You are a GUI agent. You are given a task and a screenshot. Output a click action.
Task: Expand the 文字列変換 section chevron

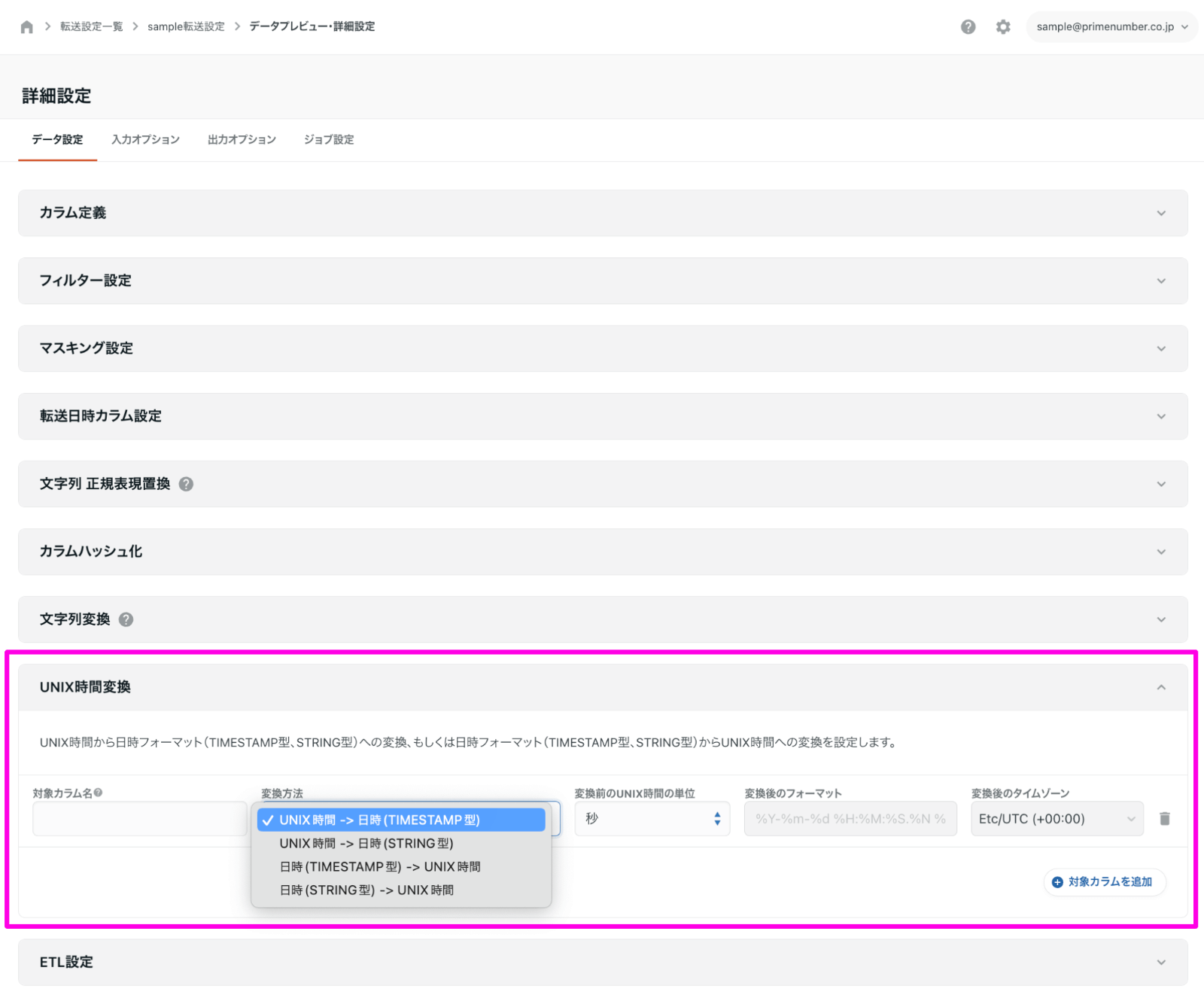[x=1161, y=619]
